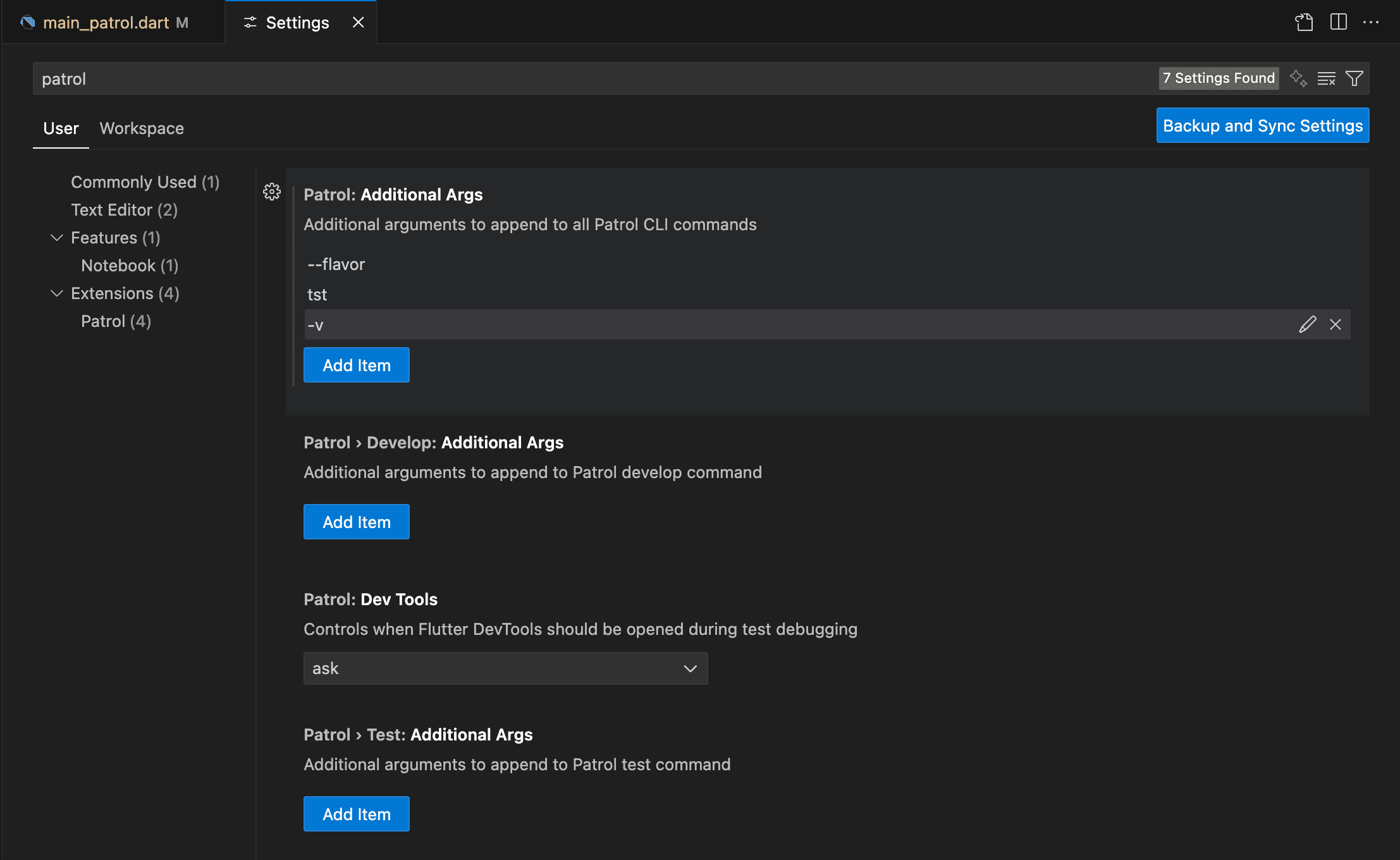The image size is (1400, 860).
Task: Edit the -v argument with the pencil icon
Action: coord(1308,324)
